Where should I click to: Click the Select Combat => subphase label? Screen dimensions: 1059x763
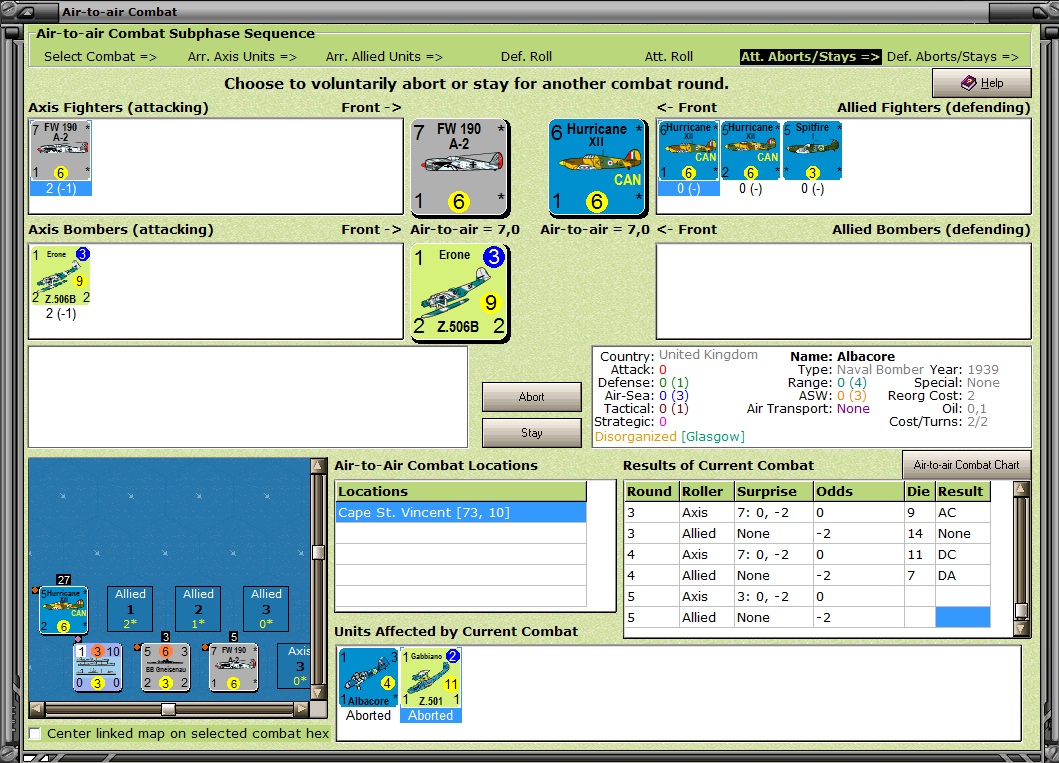click(x=100, y=57)
